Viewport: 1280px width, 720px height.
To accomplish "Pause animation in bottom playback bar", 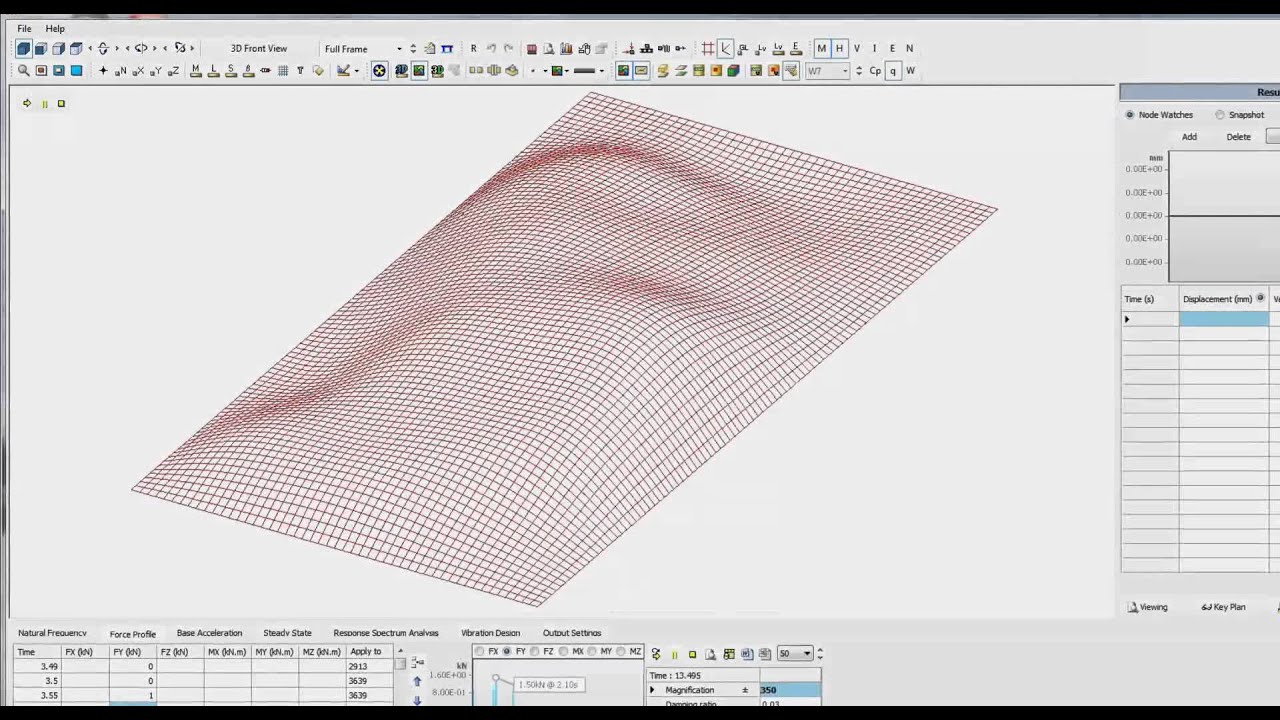I will pos(674,654).
